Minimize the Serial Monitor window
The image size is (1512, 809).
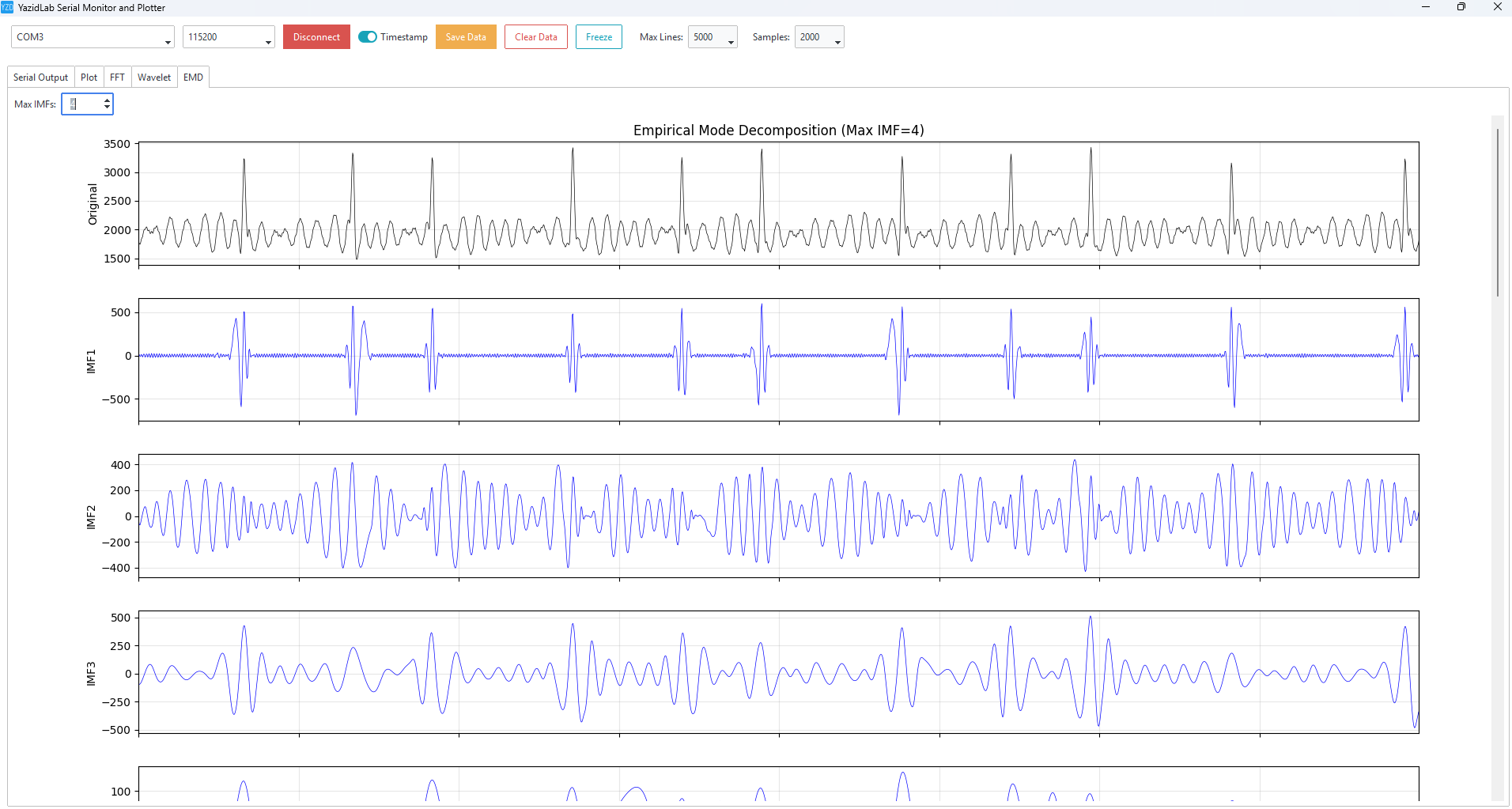click(x=1426, y=7)
